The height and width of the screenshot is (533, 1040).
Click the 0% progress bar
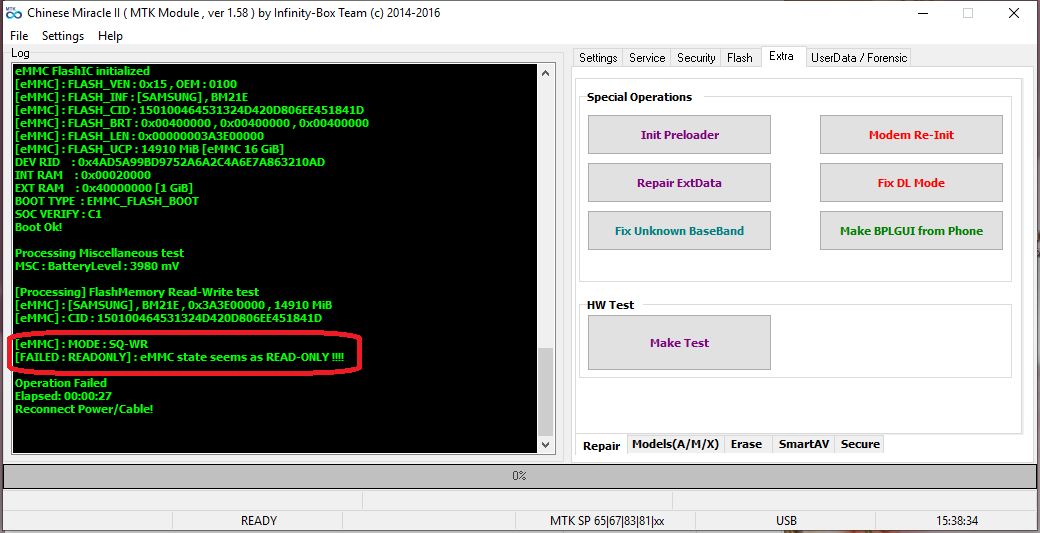pos(519,476)
